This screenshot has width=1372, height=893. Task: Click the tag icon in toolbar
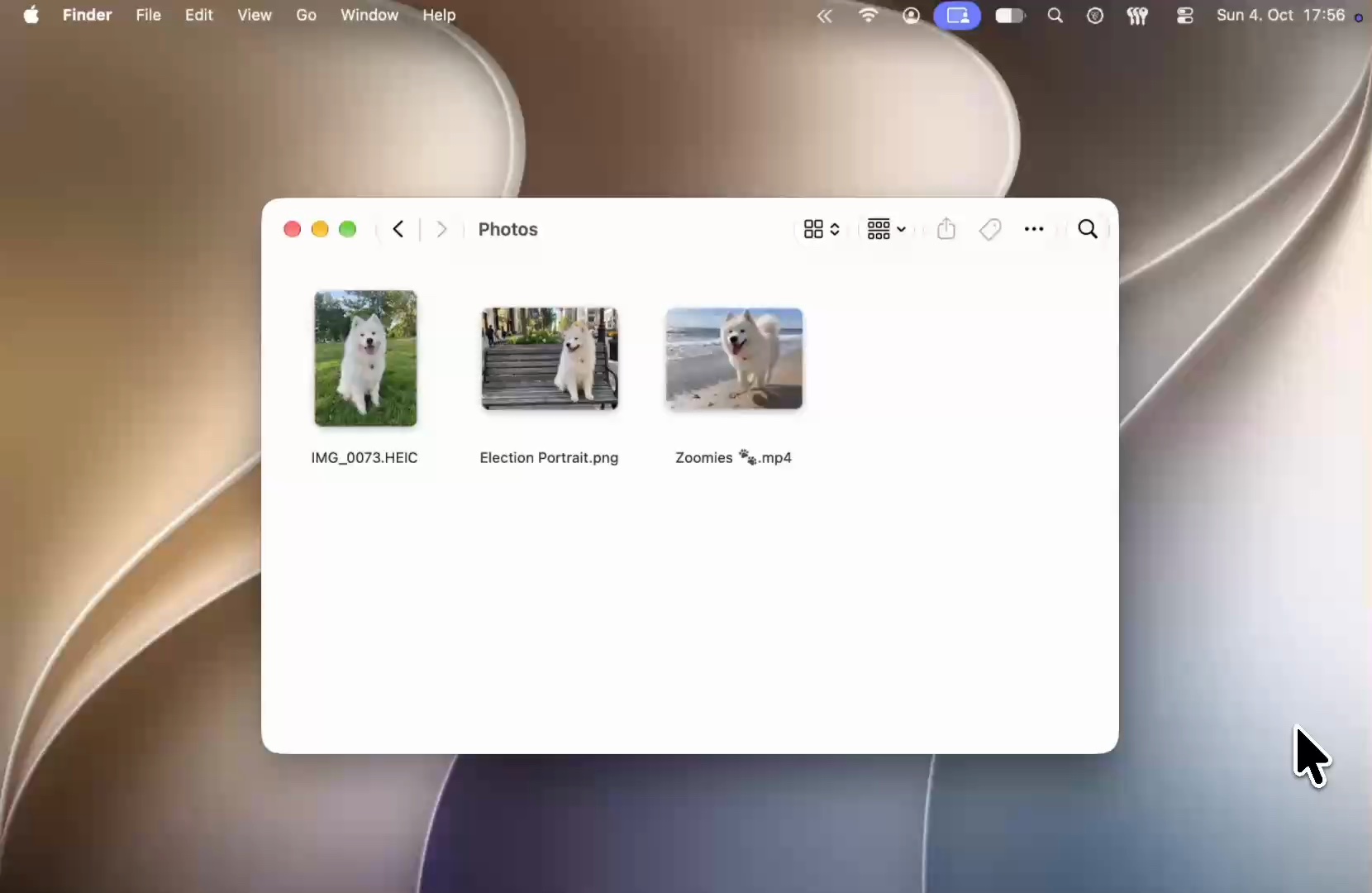[990, 229]
